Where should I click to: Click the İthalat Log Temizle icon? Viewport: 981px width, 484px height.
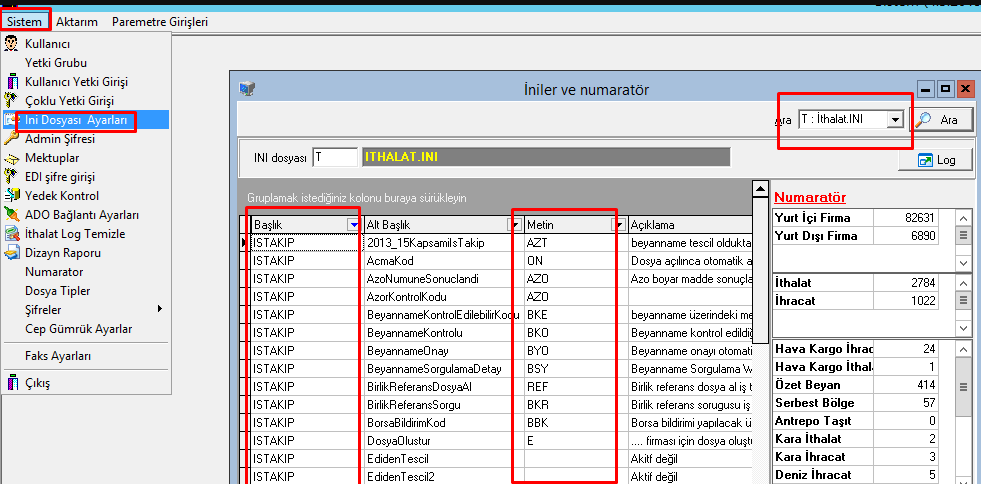click(x=12, y=234)
